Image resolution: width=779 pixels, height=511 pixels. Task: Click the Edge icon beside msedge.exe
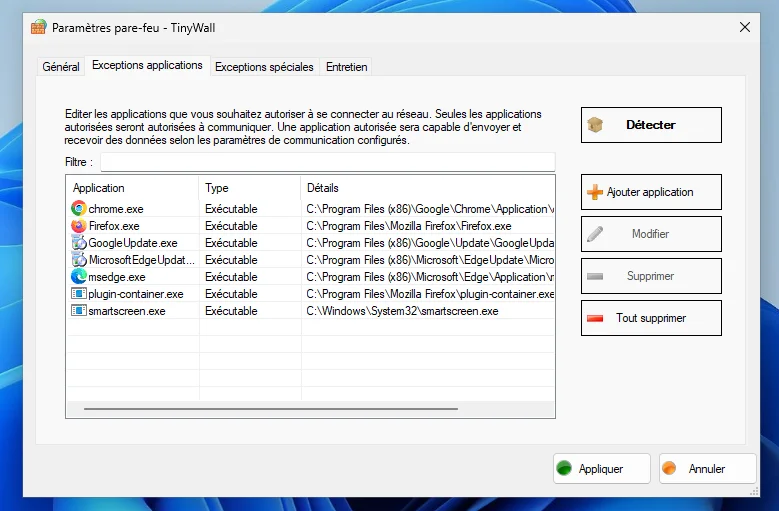point(78,277)
